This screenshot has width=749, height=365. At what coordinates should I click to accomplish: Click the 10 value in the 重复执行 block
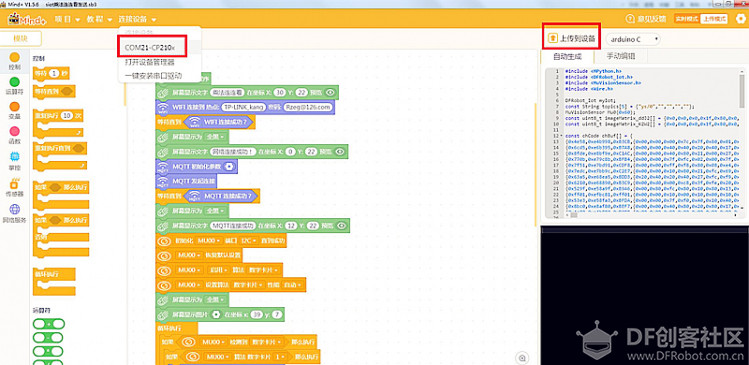click(67, 116)
